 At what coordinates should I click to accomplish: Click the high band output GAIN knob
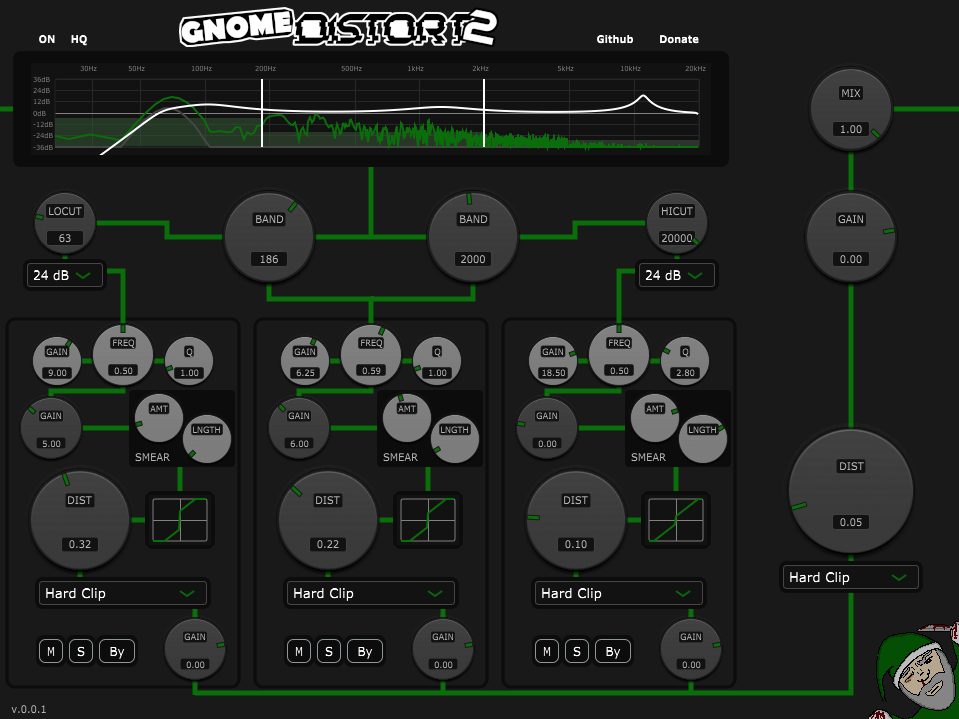(691, 649)
